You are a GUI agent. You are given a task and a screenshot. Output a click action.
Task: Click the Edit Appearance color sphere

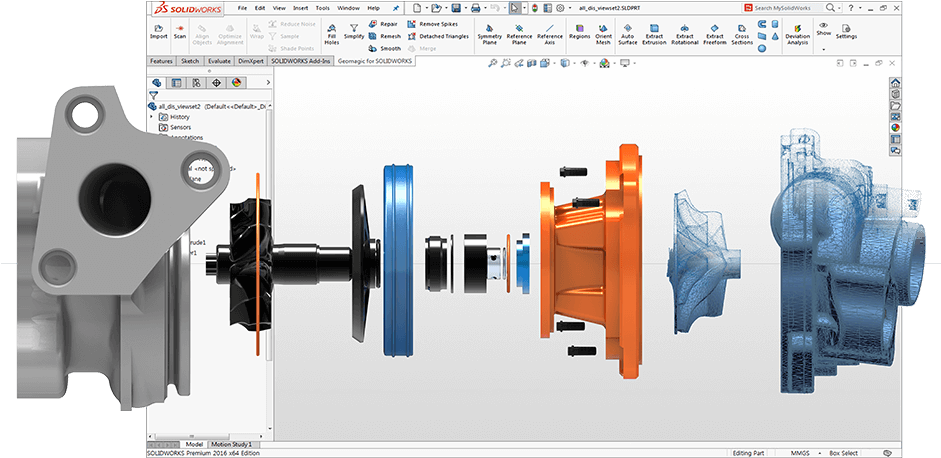tap(604, 62)
